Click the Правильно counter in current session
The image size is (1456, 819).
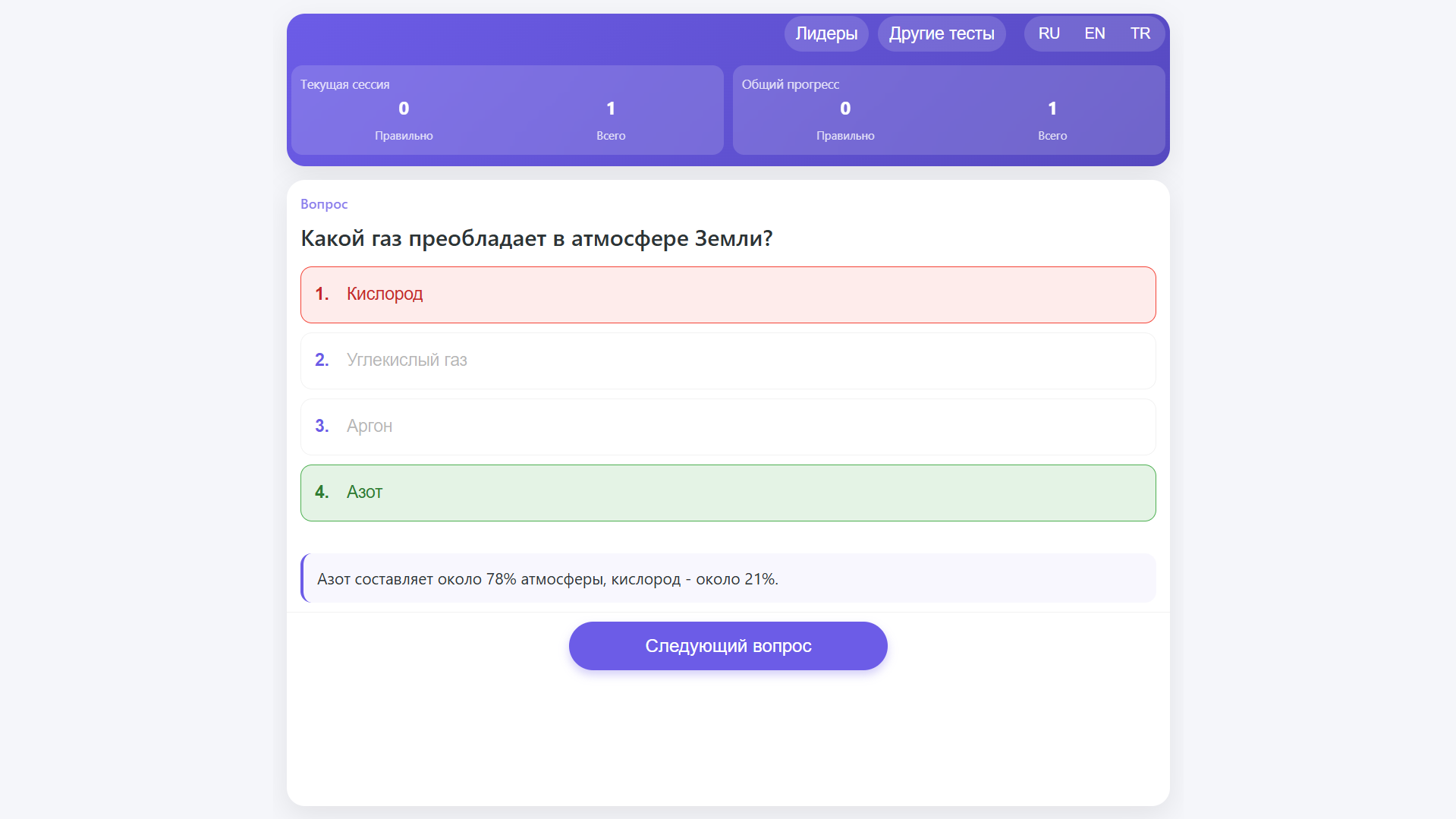coord(404,135)
